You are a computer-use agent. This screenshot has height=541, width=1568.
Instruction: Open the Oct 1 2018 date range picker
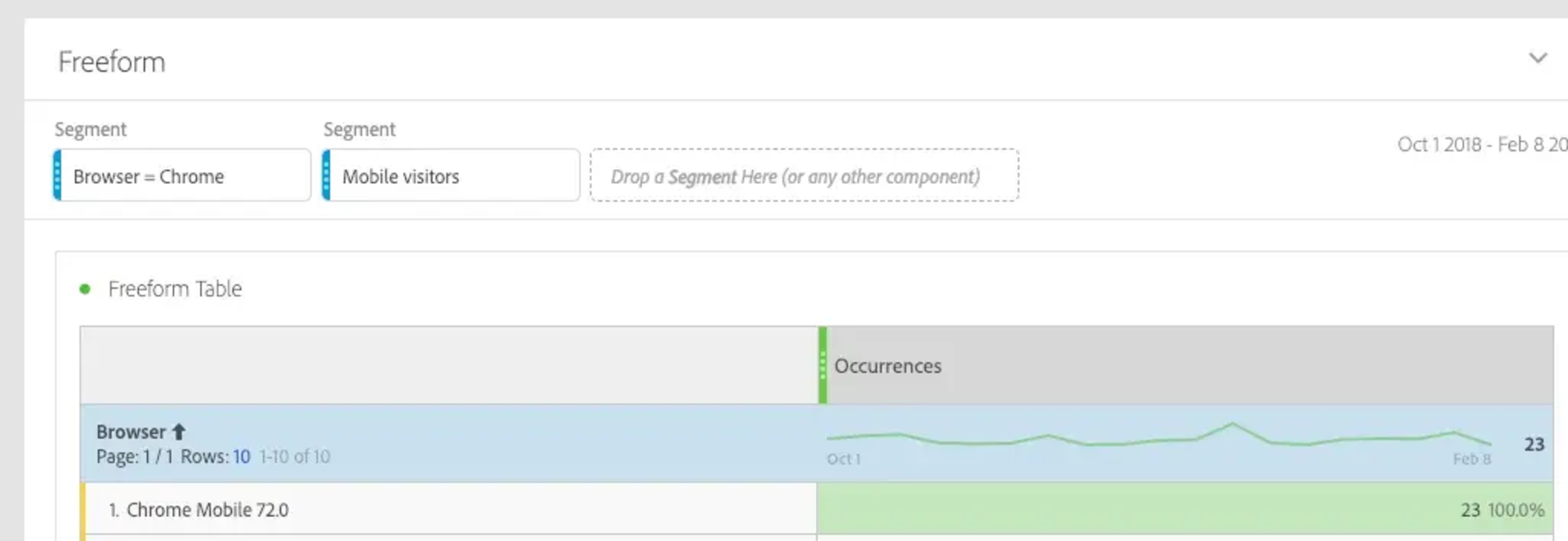point(1481,145)
